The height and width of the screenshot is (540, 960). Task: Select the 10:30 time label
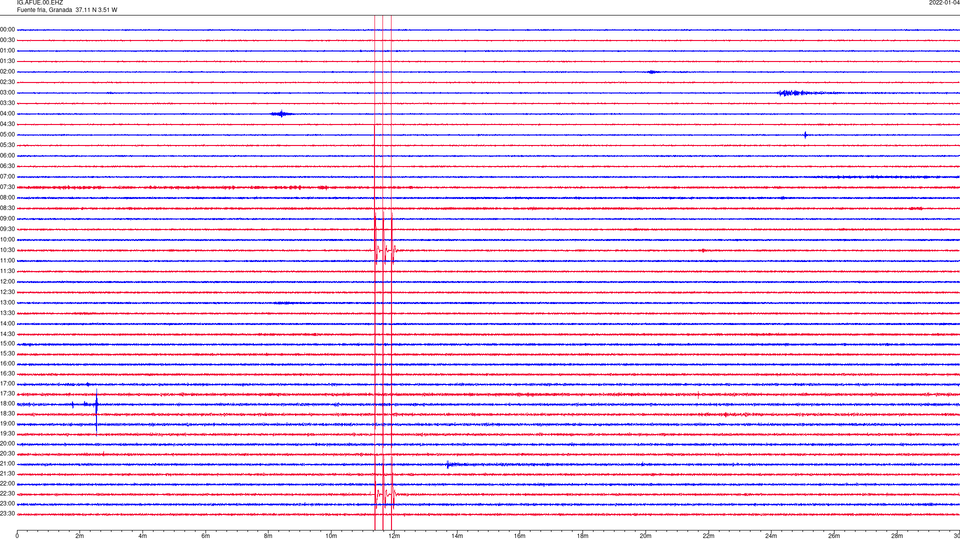[x=7, y=250]
